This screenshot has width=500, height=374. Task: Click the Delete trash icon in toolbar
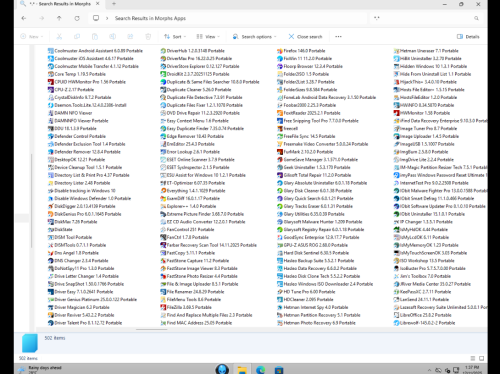[148, 37]
